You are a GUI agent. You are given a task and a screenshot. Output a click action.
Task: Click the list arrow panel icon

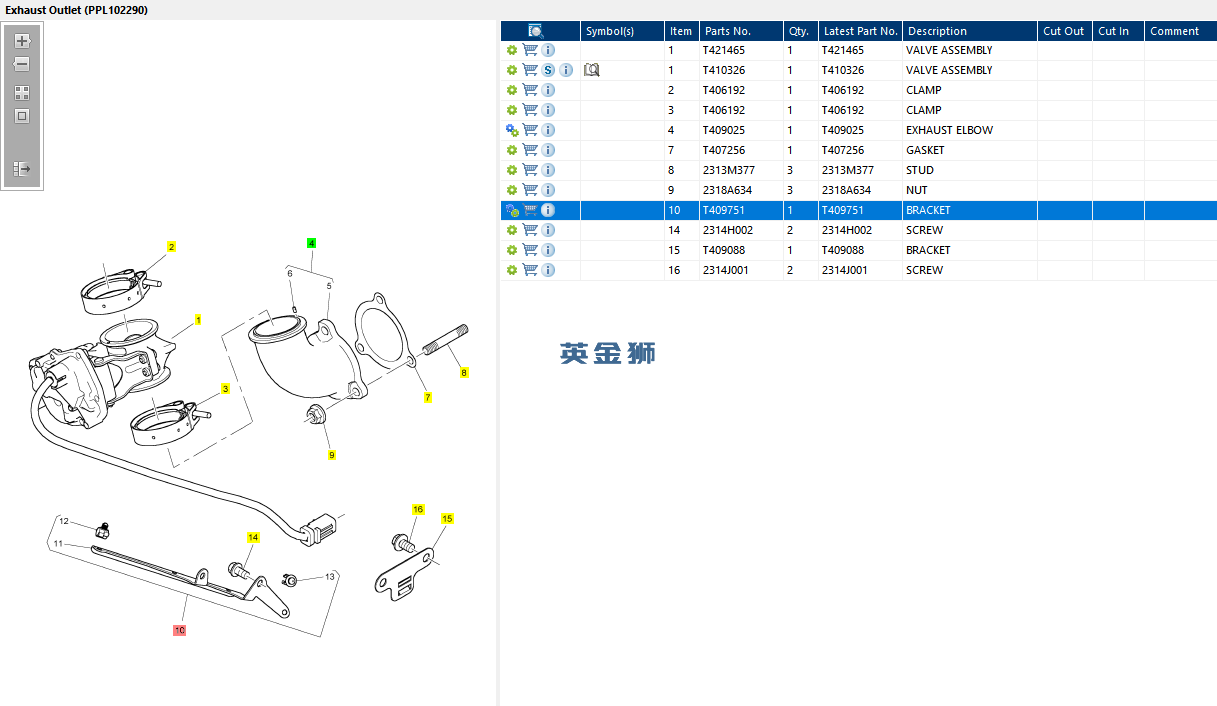click(22, 169)
